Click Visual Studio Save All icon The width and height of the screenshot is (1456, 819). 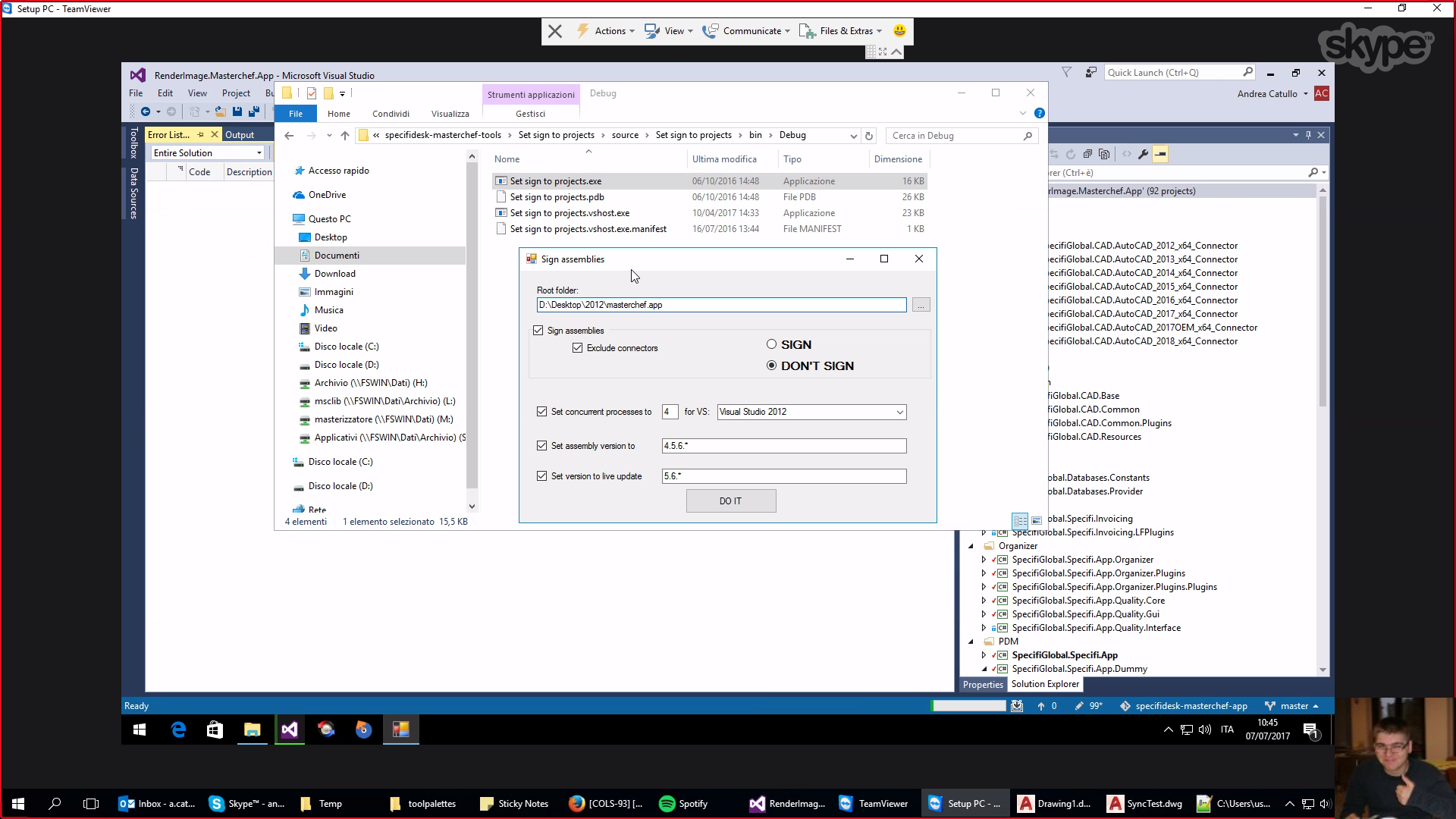254,111
